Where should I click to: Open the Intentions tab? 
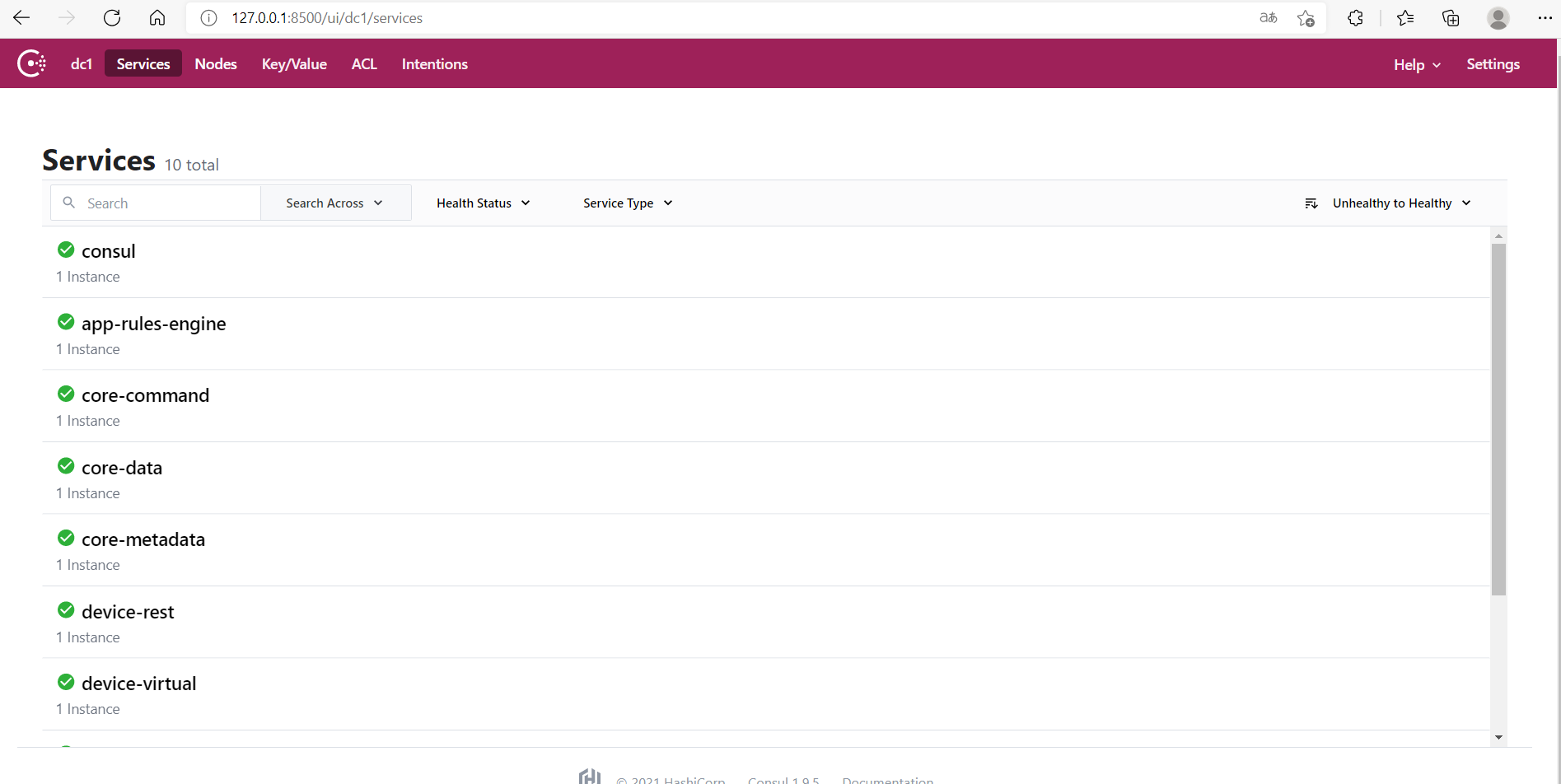tap(435, 63)
